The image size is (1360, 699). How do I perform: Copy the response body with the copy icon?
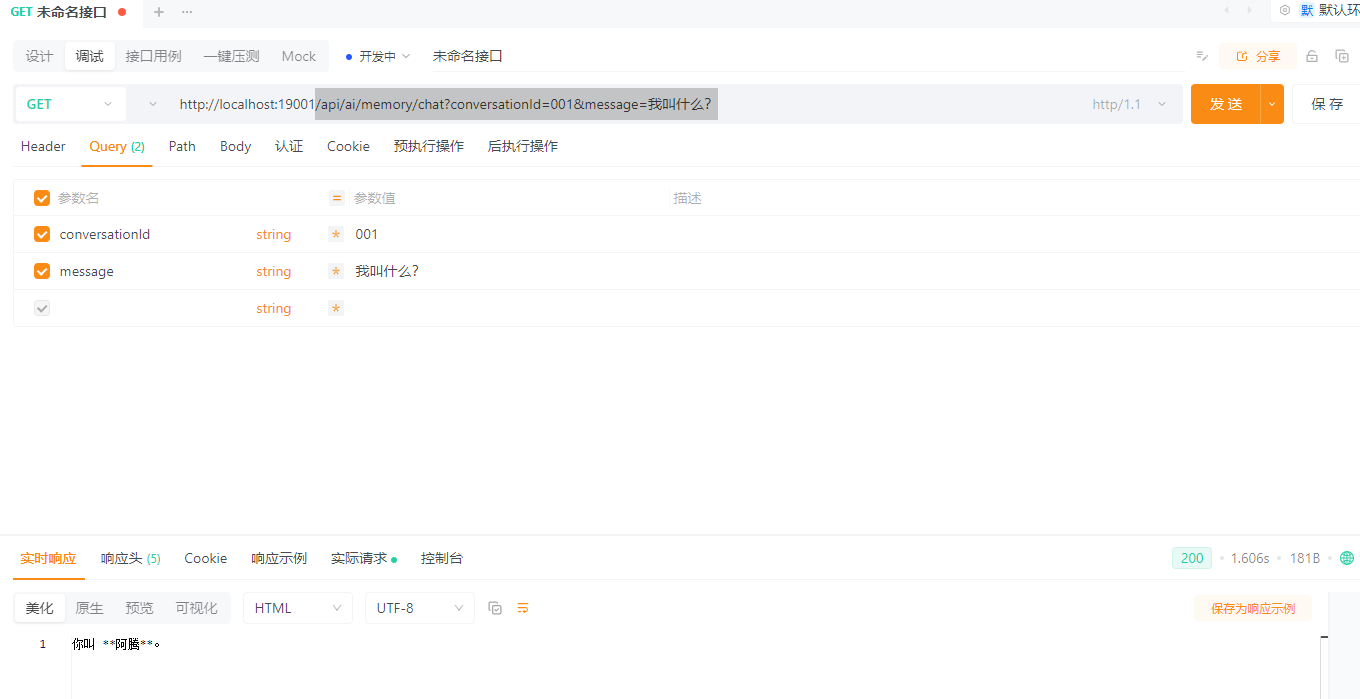tap(495, 608)
